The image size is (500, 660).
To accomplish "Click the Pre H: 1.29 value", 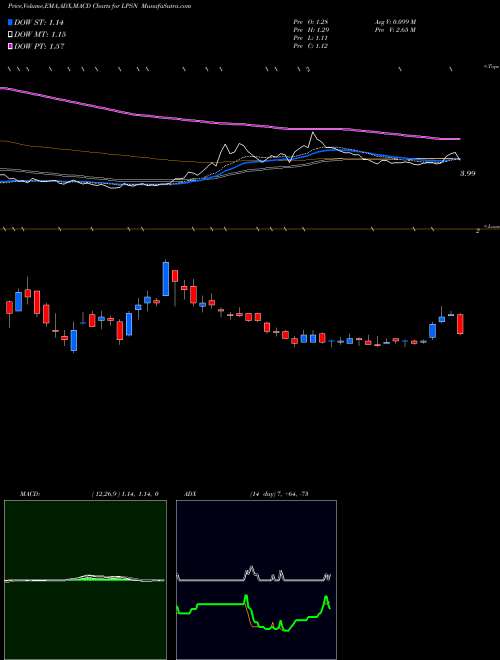I will pyautogui.click(x=311, y=30).
